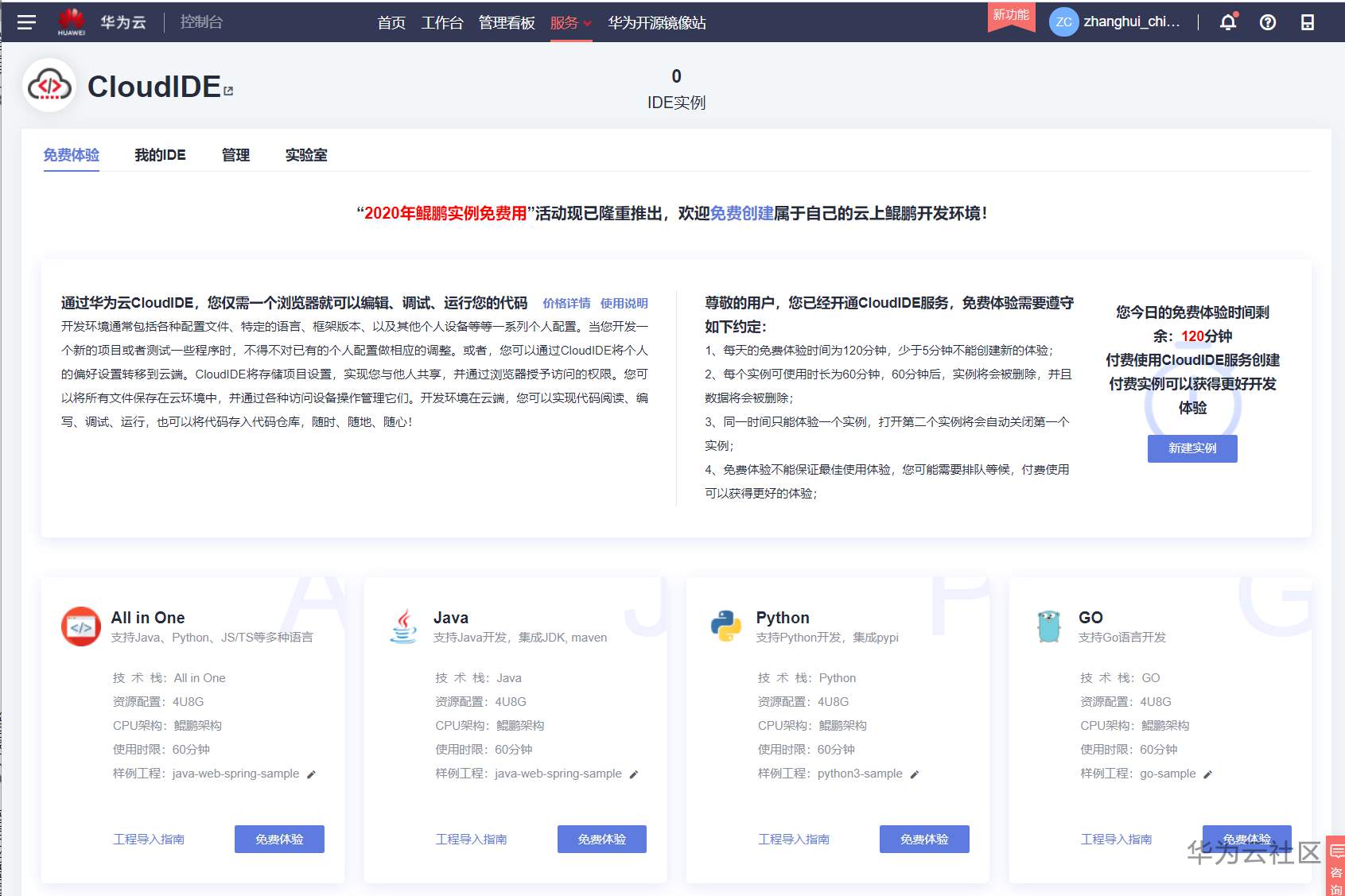Click the 新功能 new feature badge

tap(1011, 16)
